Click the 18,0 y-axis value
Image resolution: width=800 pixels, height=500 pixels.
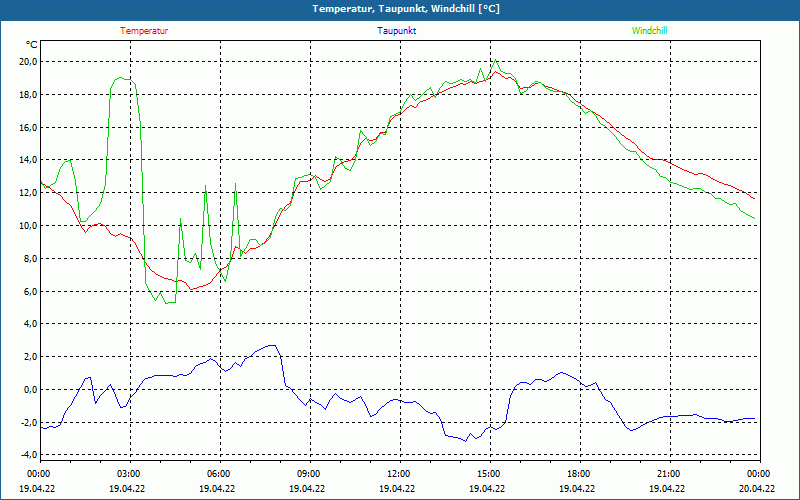[29, 94]
